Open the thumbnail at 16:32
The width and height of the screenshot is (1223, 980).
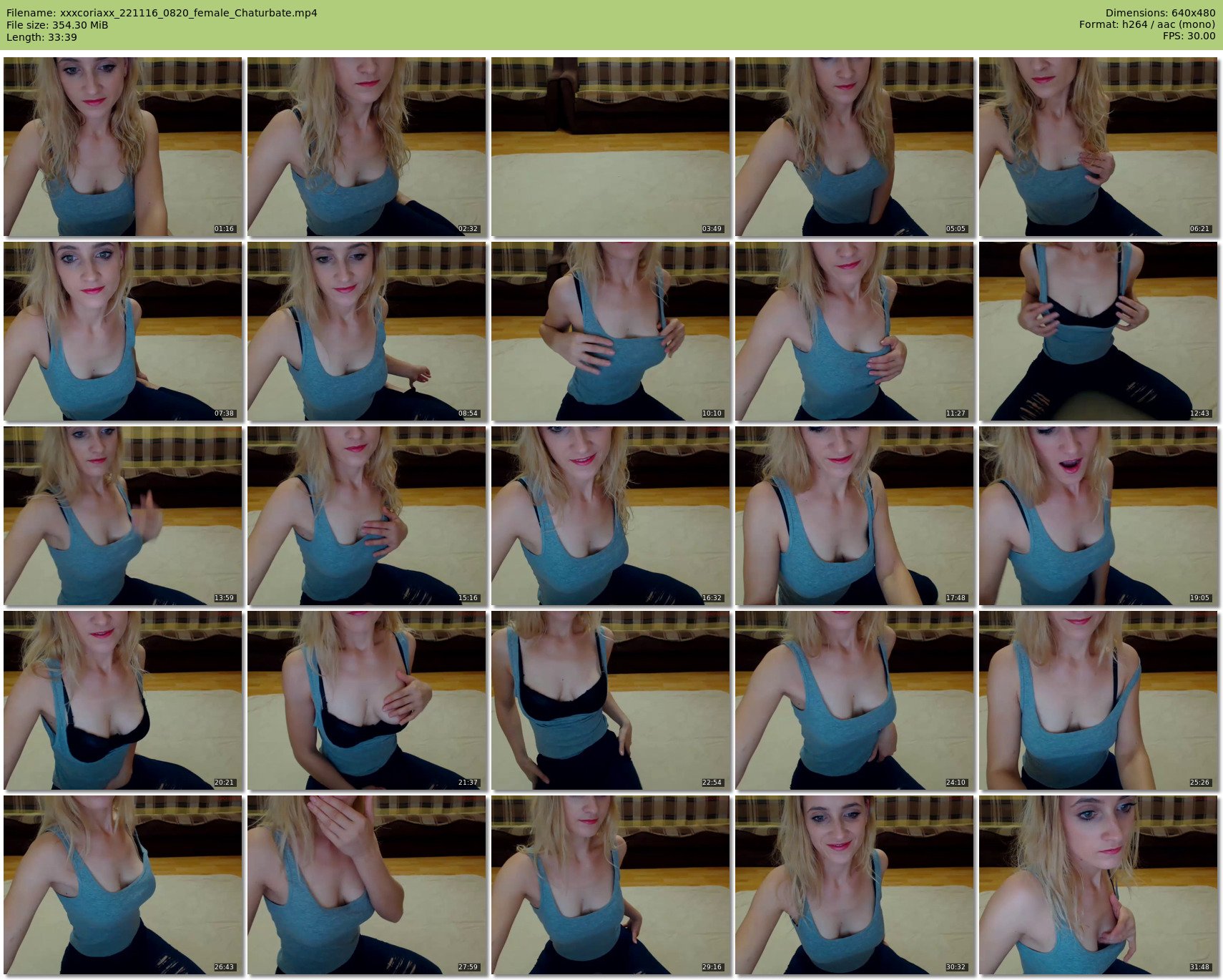pos(610,516)
